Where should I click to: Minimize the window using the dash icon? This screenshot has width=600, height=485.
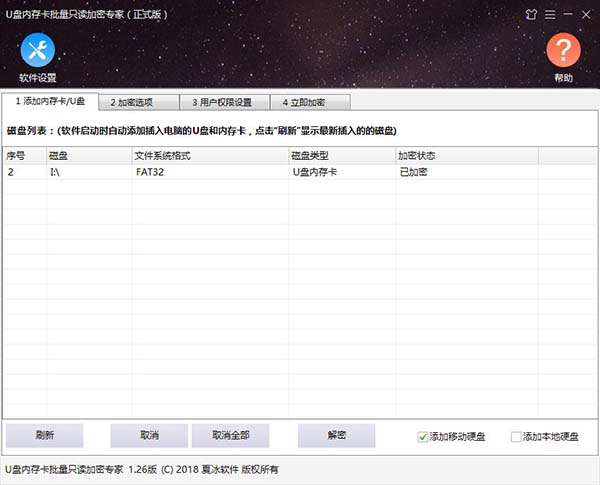tap(568, 14)
